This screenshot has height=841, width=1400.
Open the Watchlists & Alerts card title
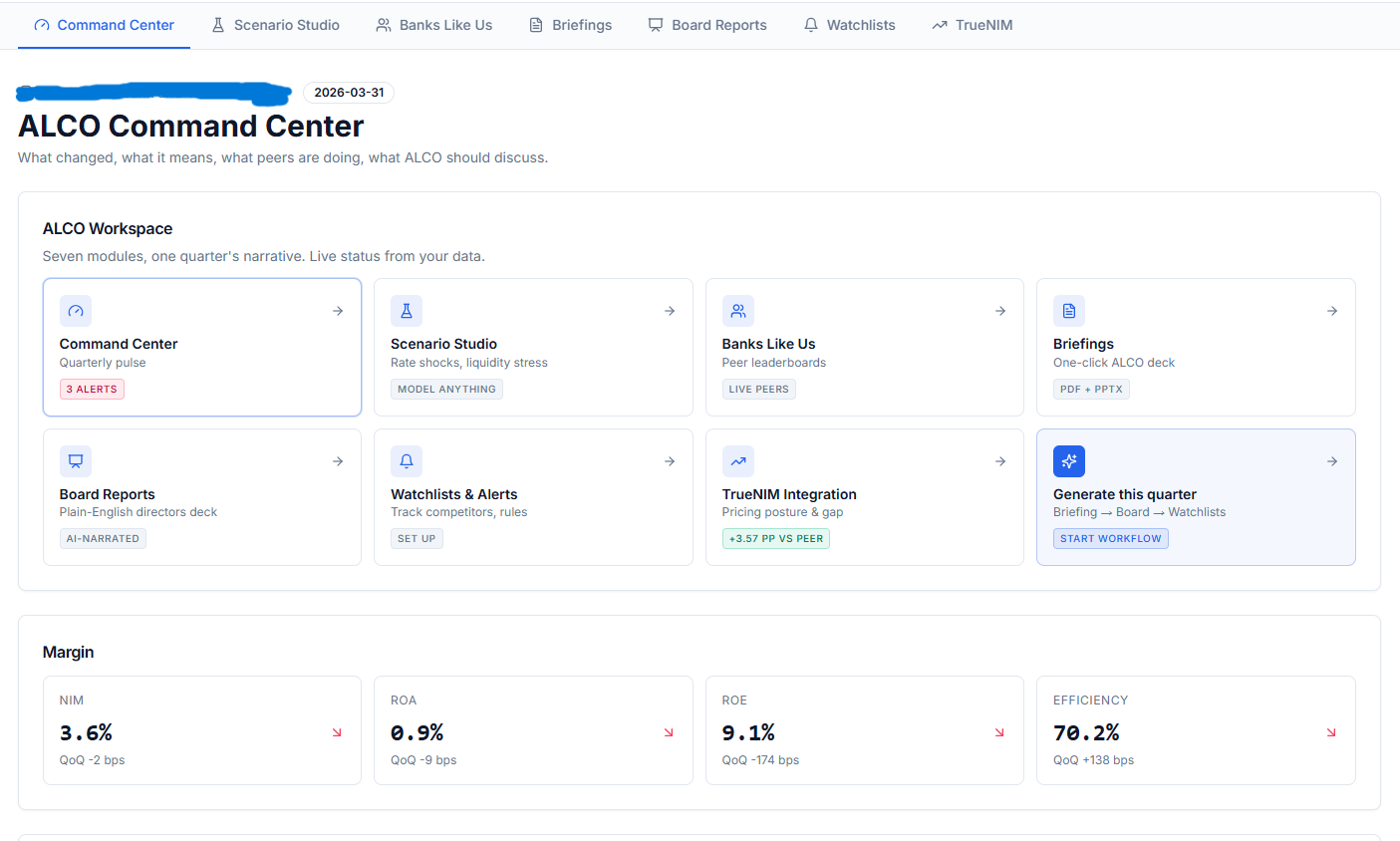[453, 494]
